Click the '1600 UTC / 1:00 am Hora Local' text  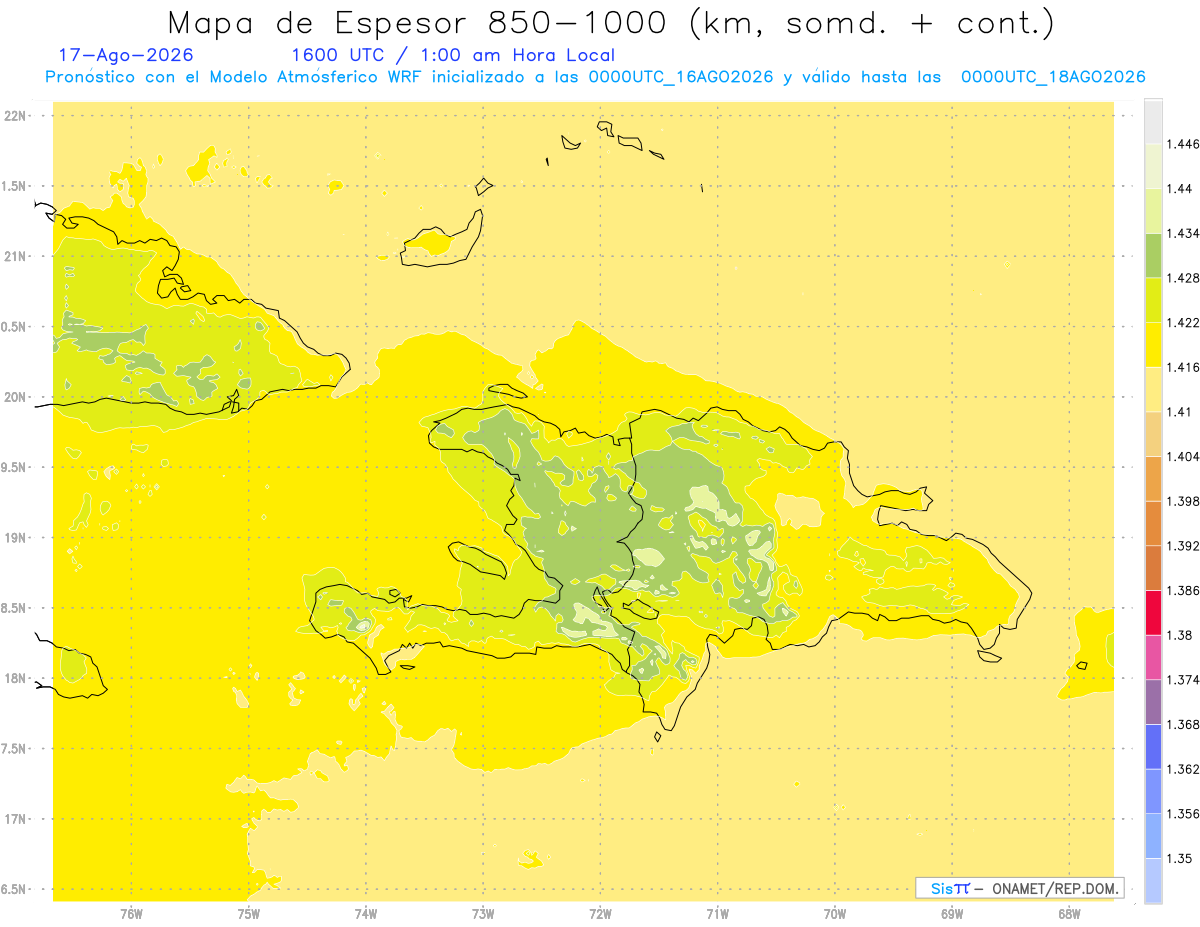[452, 55]
